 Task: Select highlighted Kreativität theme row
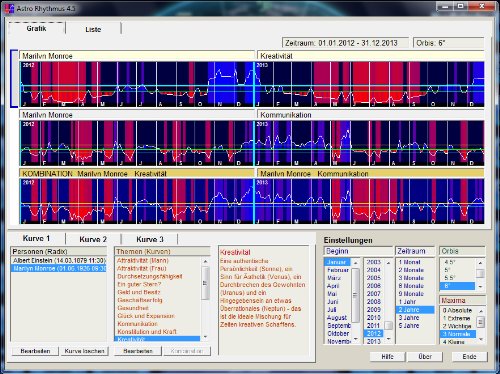pos(157,339)
